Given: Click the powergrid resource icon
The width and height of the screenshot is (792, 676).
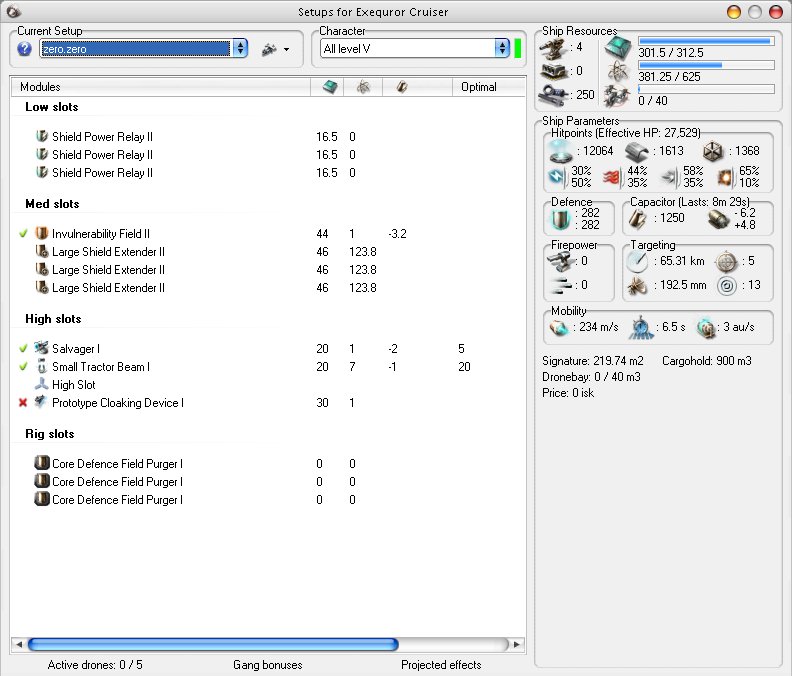Looking at the screenshot, I should (618, 72).
